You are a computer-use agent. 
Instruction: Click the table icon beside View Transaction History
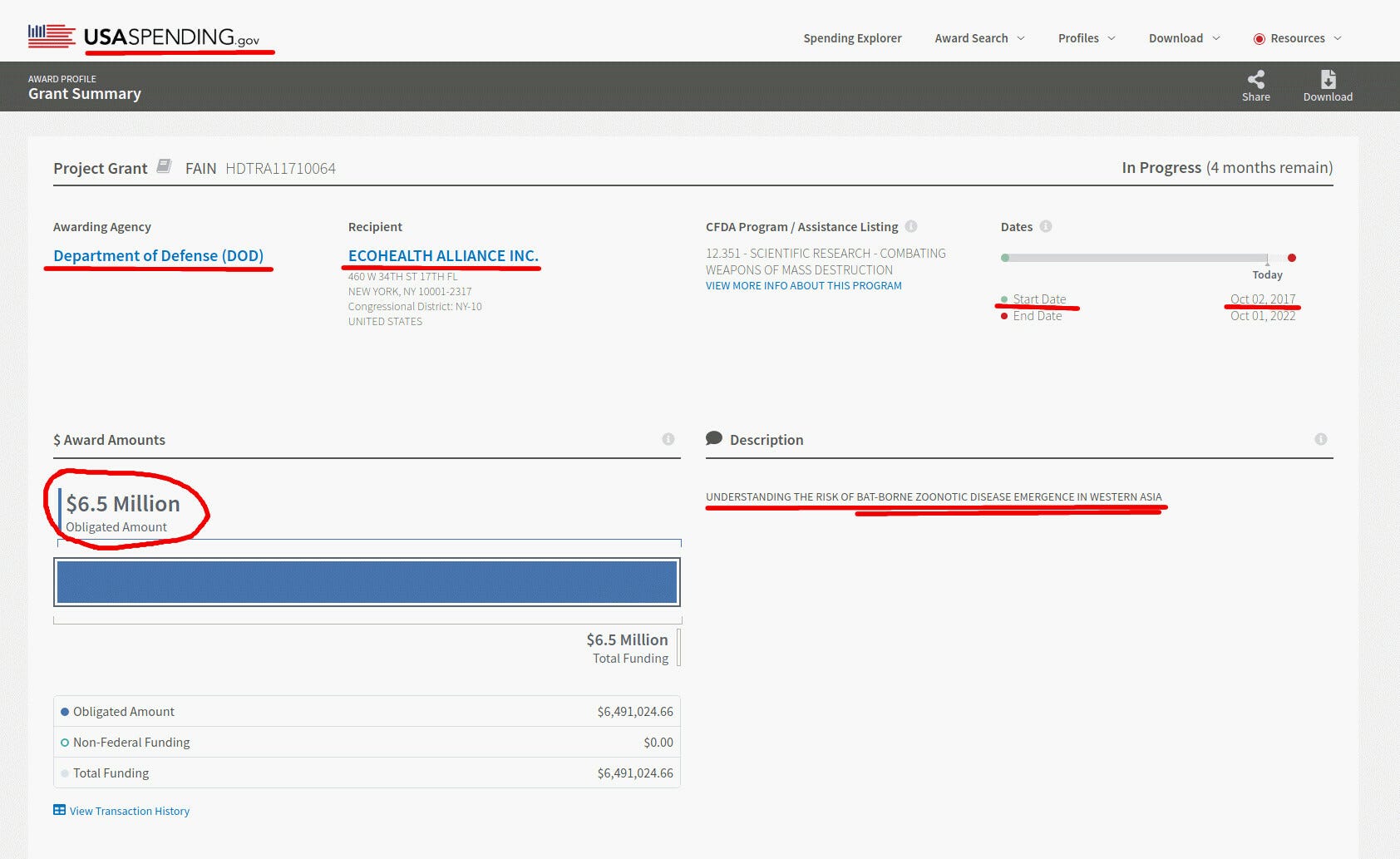coord(60,810)
